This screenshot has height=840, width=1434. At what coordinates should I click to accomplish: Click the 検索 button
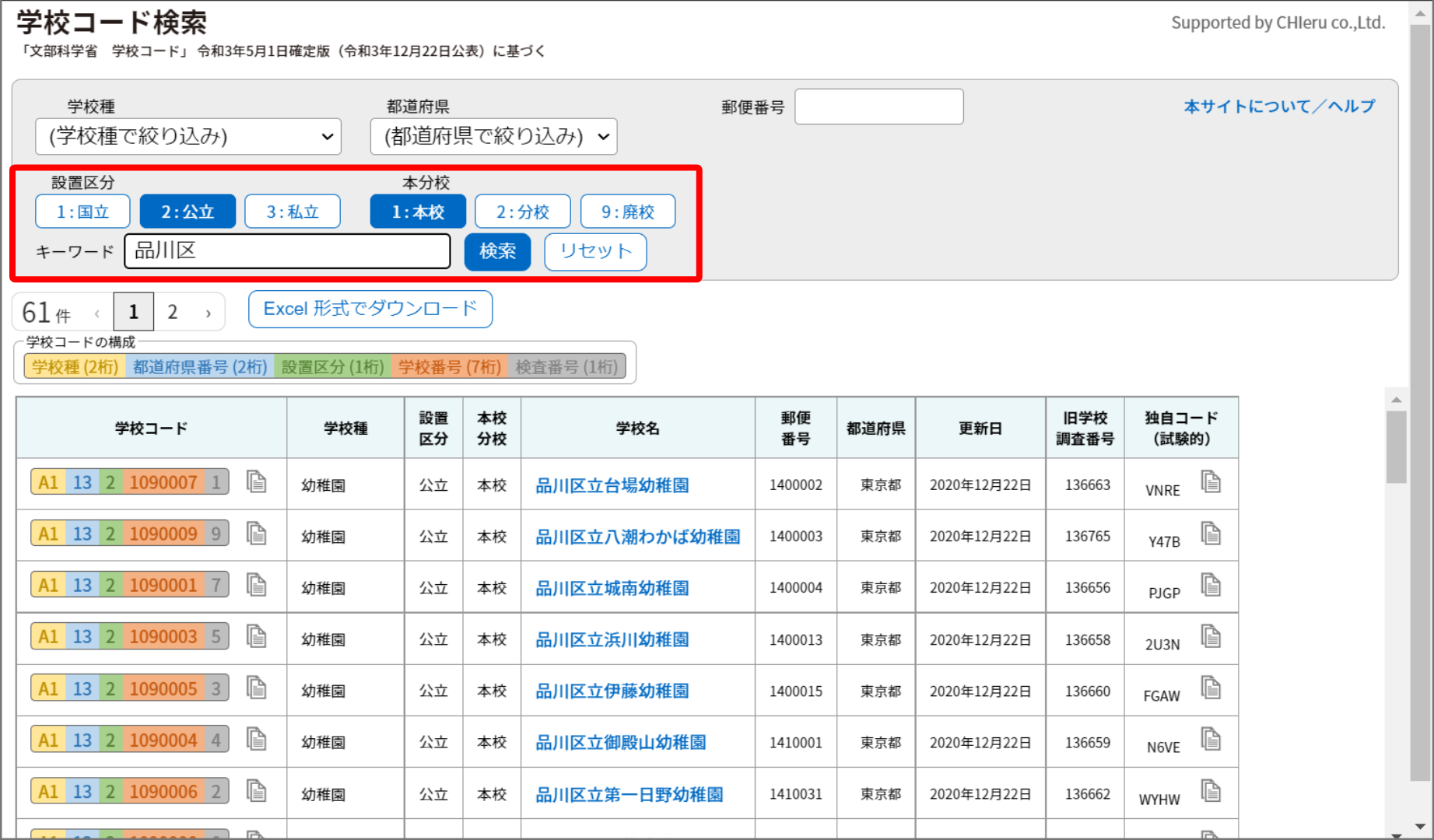click(x=497, y=251)
